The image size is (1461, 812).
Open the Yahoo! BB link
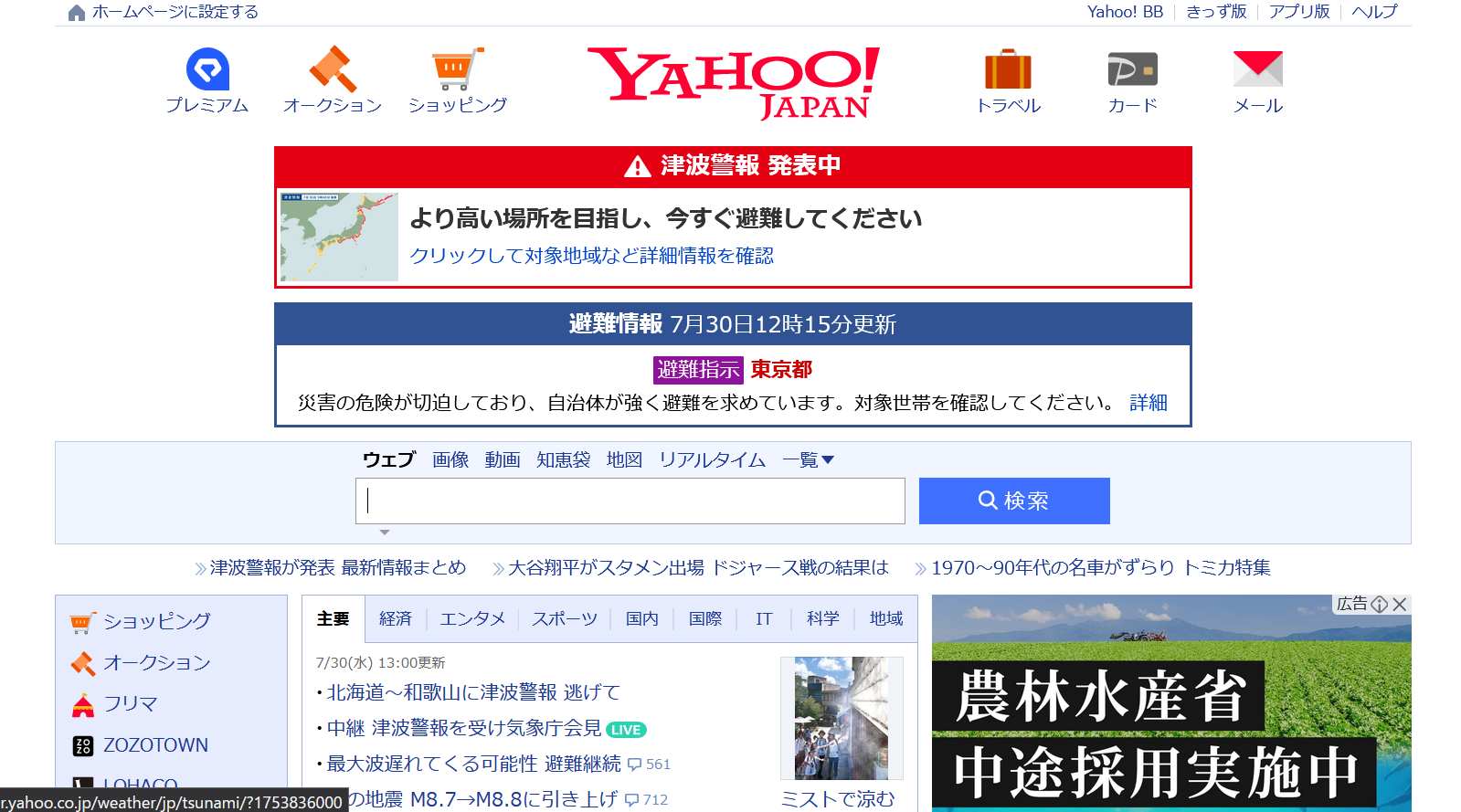click(x=1125, y=12)
